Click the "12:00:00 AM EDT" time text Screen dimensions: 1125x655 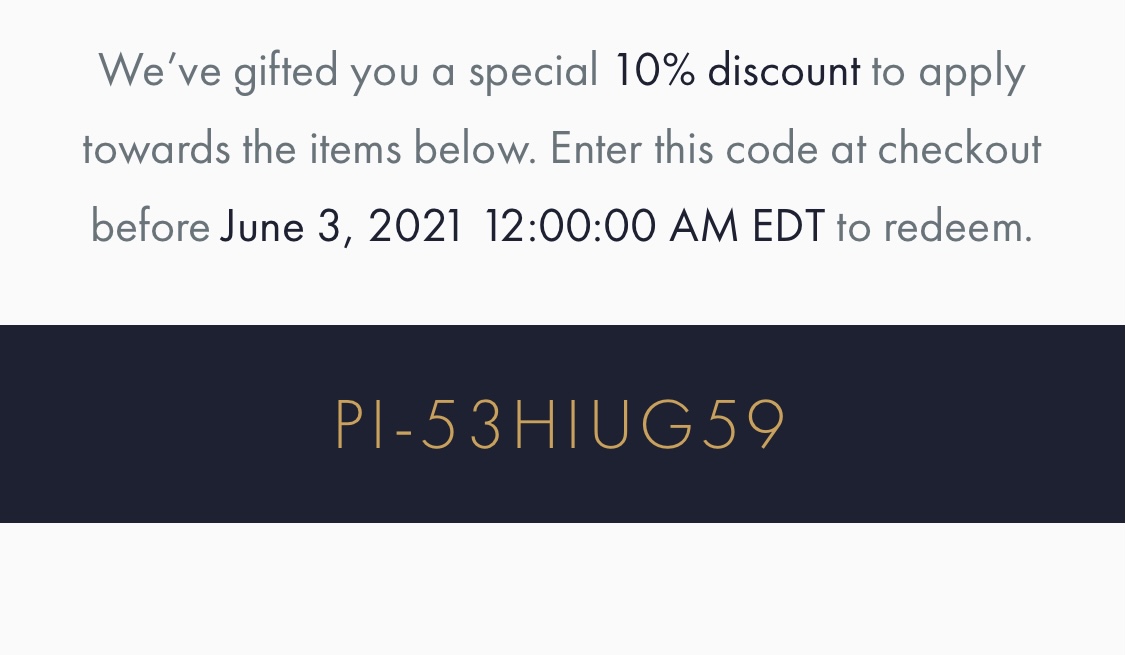point(654,227)
